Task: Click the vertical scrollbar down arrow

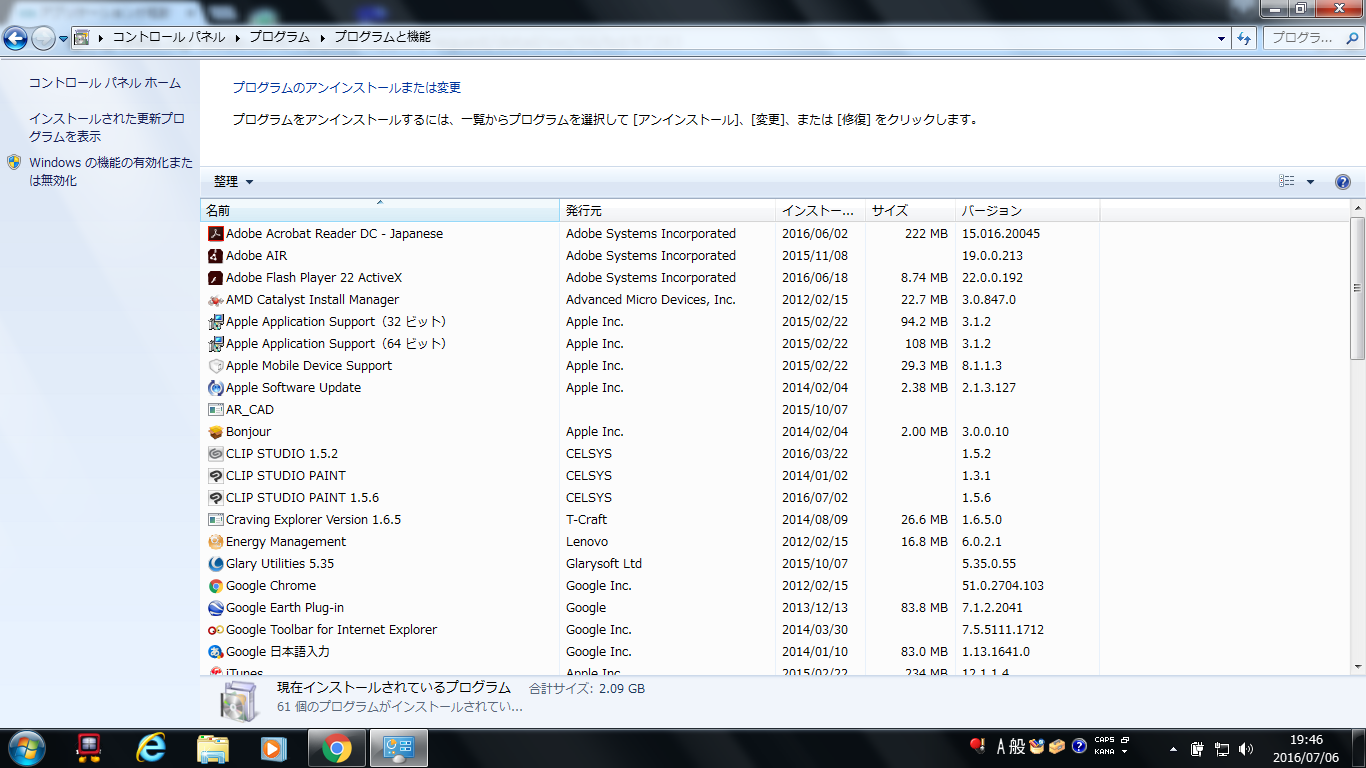Action: tap(1357, 666)
